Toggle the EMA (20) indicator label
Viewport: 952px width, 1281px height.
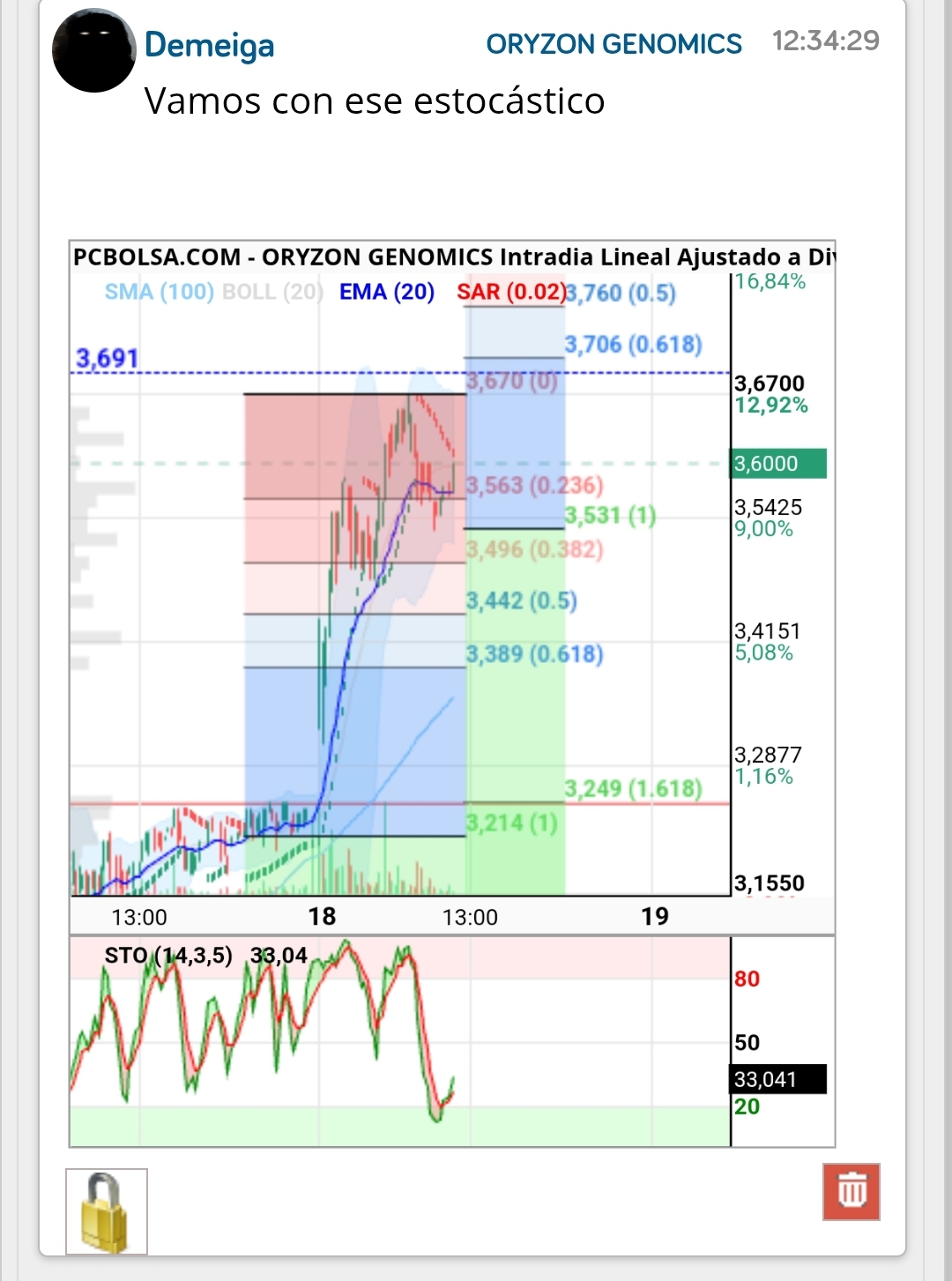[387, 292]
